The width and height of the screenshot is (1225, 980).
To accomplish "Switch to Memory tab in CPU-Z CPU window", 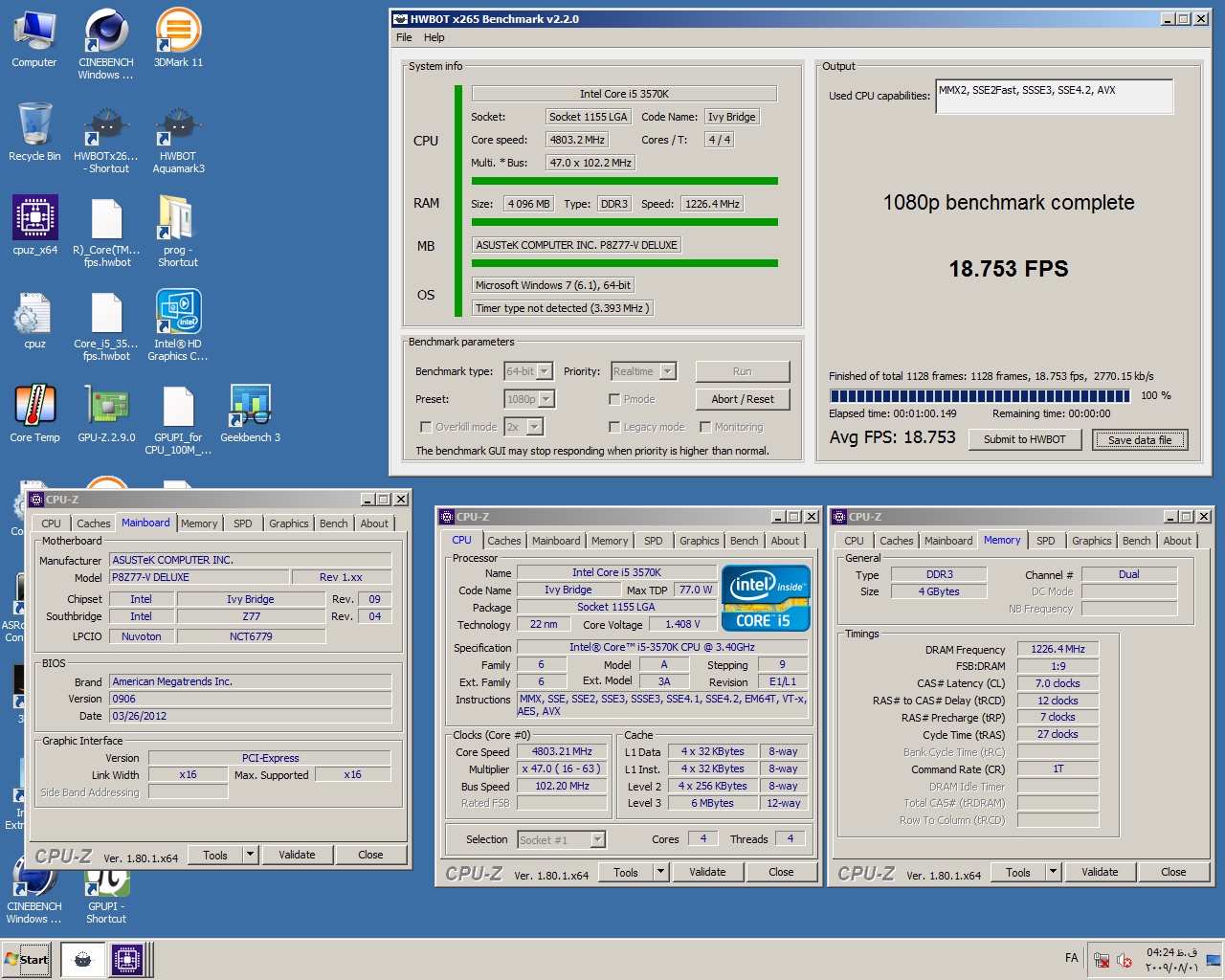I will click(610, 541).
